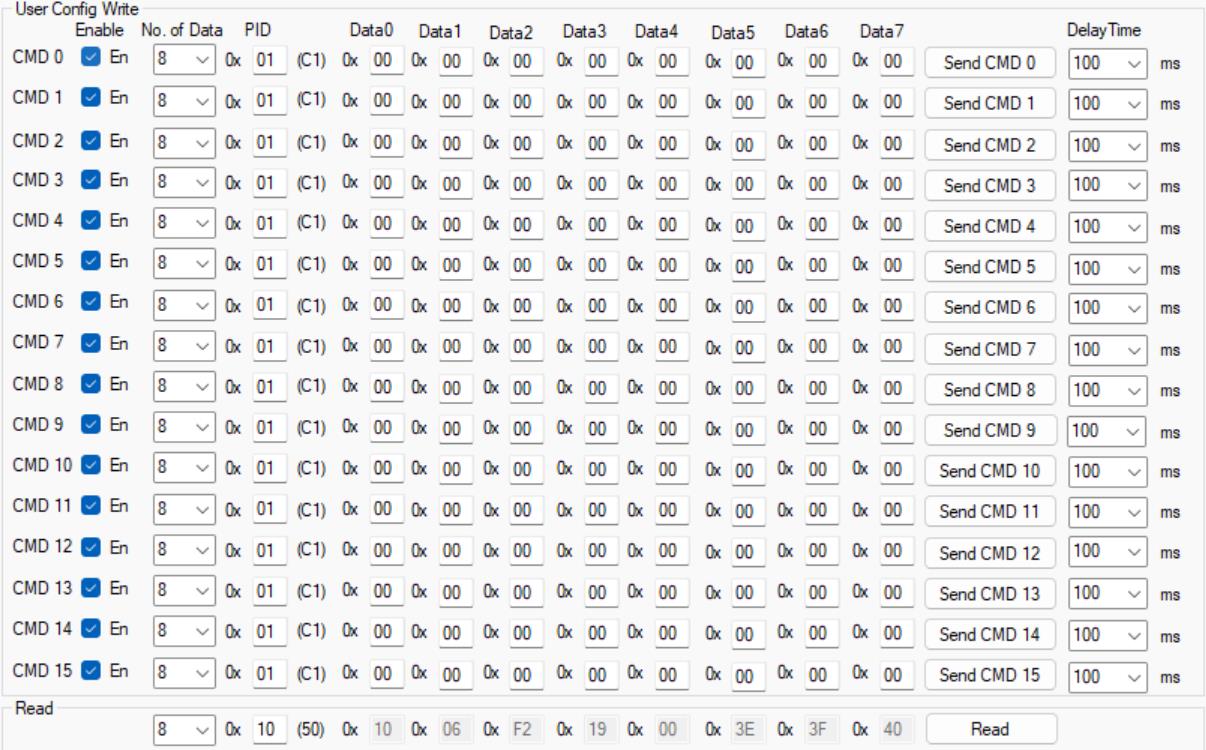Click the CMD 6 Data7 hex field
1206x750 pixels.
tap(893, 306)
